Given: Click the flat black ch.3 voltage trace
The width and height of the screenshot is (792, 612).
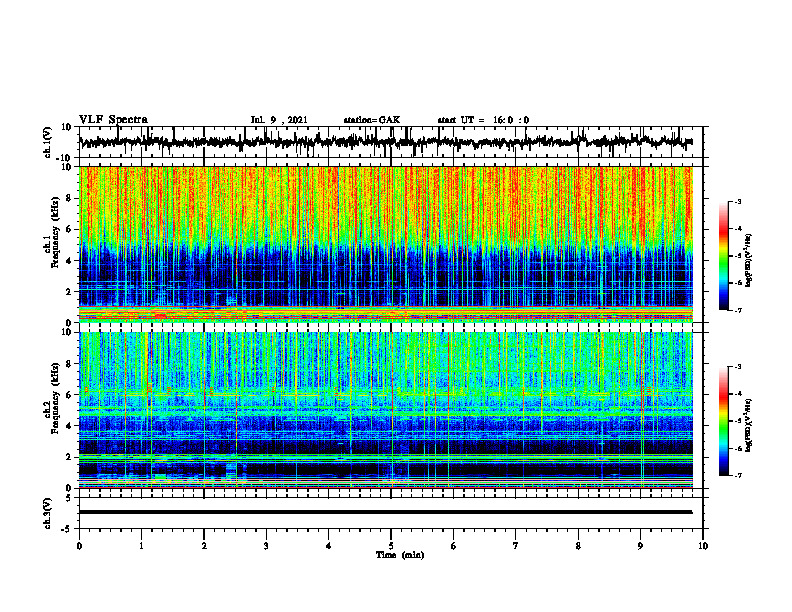Looking at the screenshot, I should tap(386, 512).
